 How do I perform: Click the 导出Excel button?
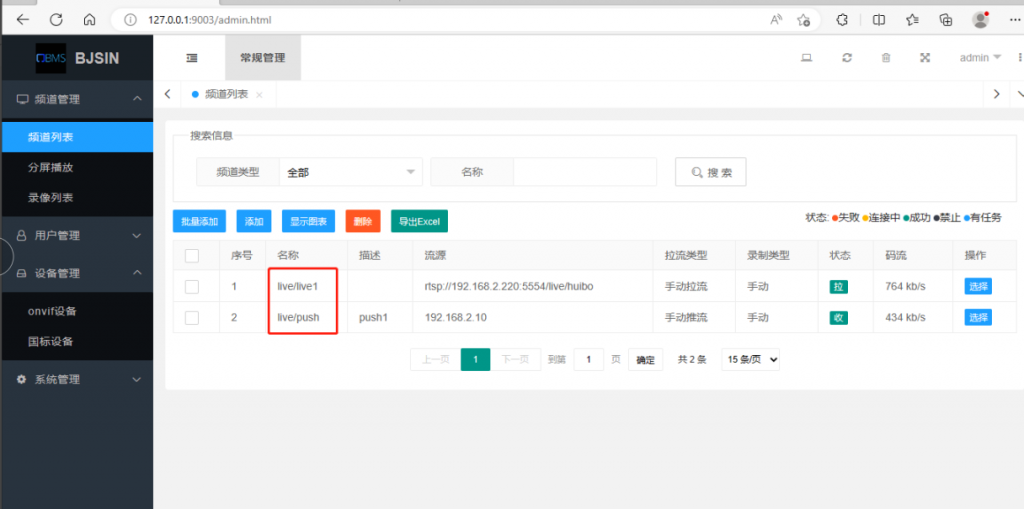click(419, 221)
